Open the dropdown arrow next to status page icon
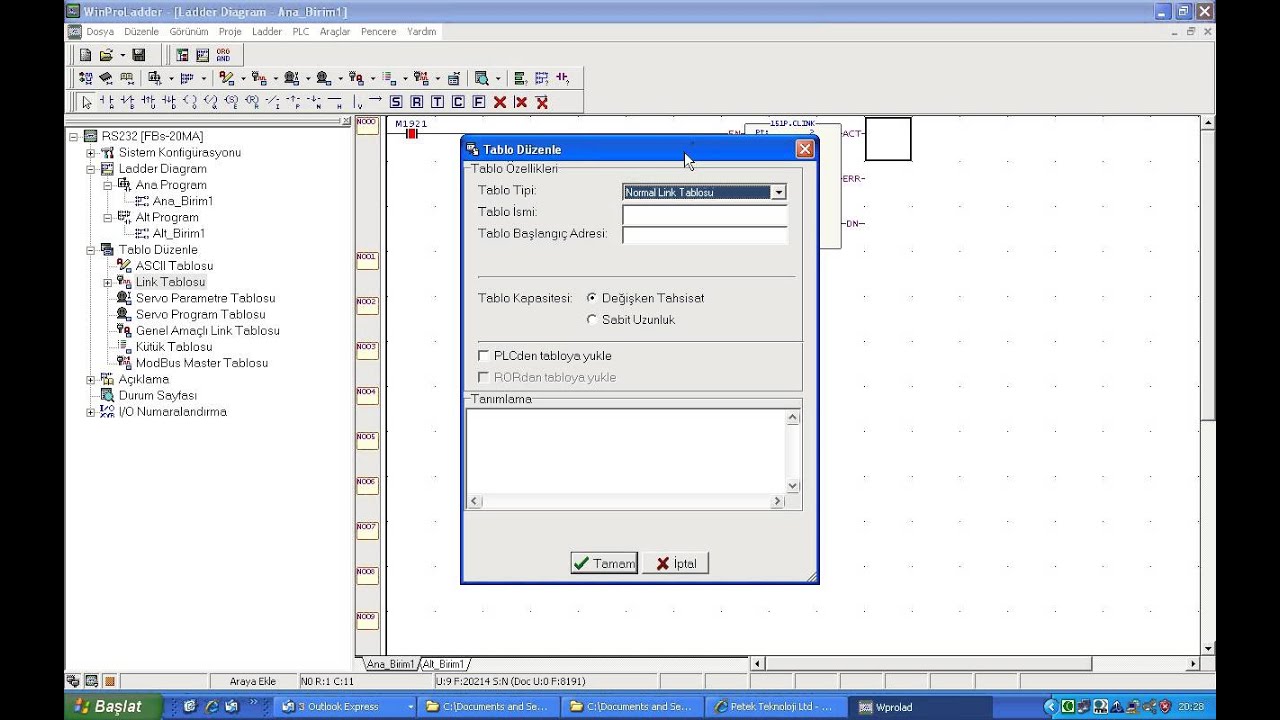Viewport: 1280px width, 720px height. pos(497,78)
